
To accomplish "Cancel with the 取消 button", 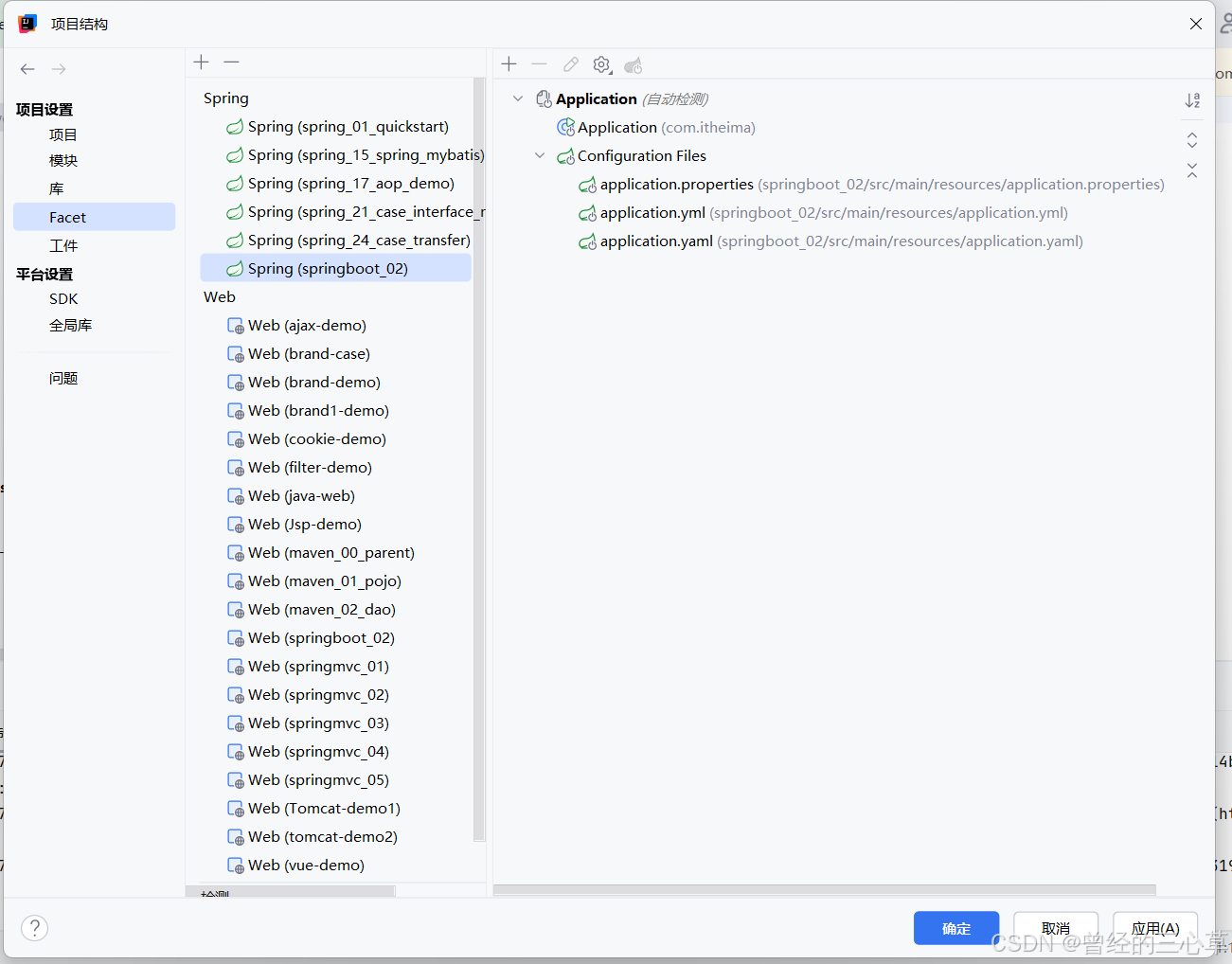I will pyautogui.click(x=1056, y=928).
